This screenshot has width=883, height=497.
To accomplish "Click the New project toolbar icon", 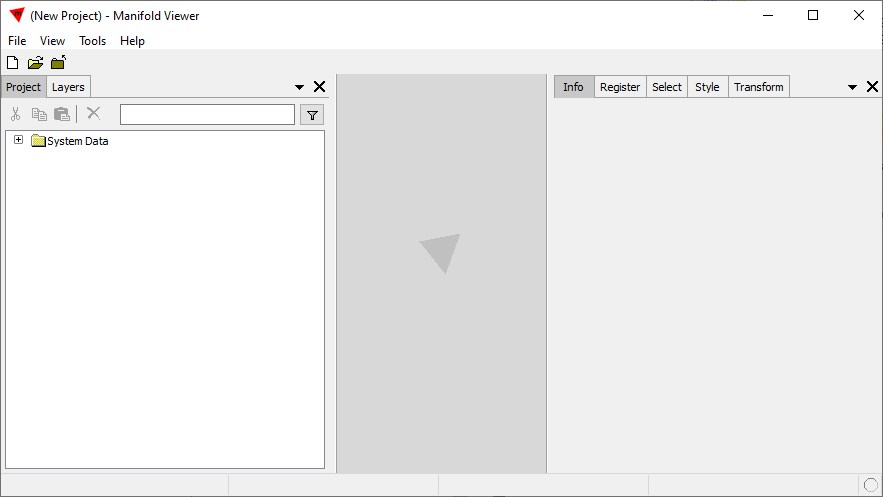I will (x=12, y=62).
